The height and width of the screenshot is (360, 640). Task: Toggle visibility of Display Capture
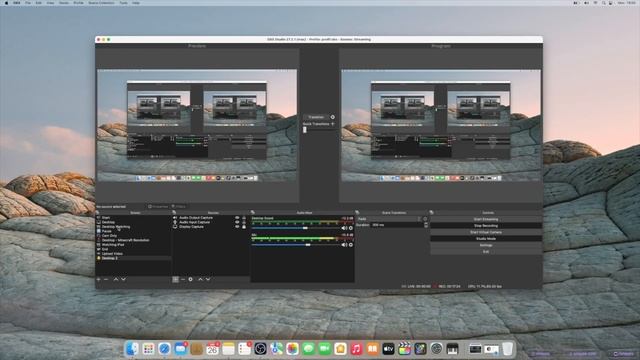237,227
